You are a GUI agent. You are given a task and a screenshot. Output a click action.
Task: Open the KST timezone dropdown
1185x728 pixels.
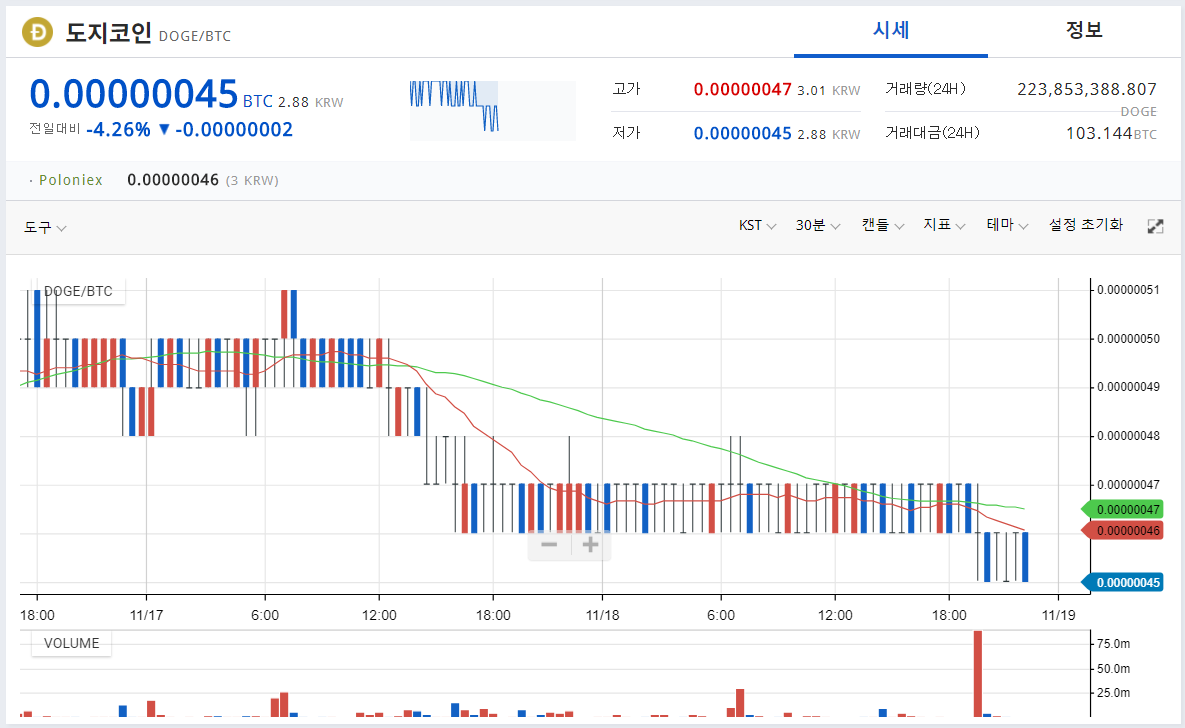pos(757,225)
